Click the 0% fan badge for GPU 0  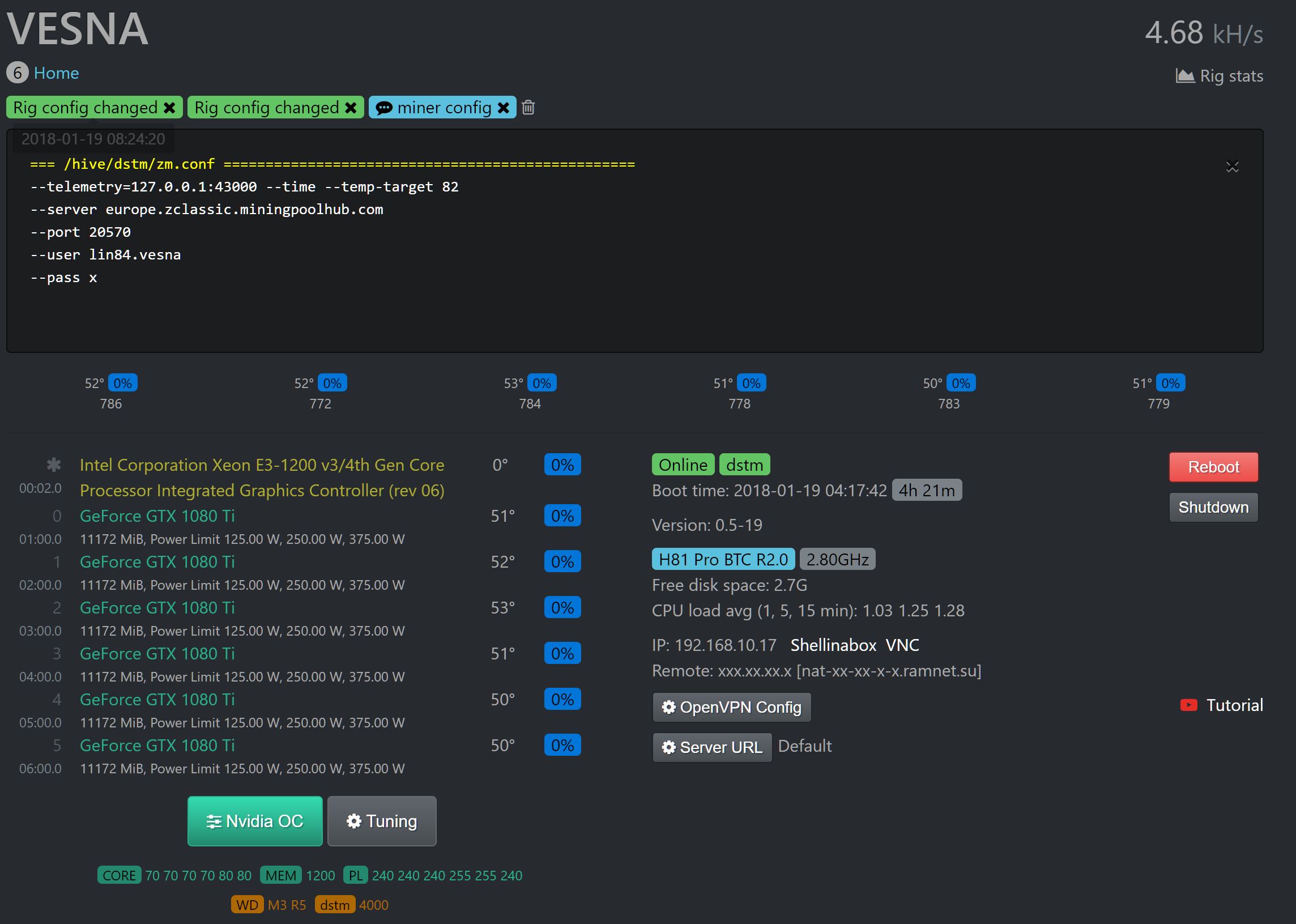pos(562,516)
